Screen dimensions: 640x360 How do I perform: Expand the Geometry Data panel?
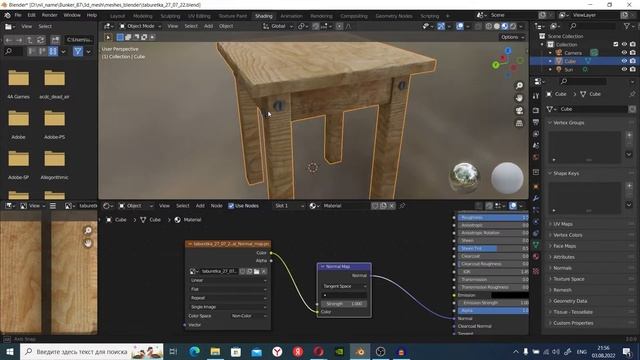(x=570, y=301)
